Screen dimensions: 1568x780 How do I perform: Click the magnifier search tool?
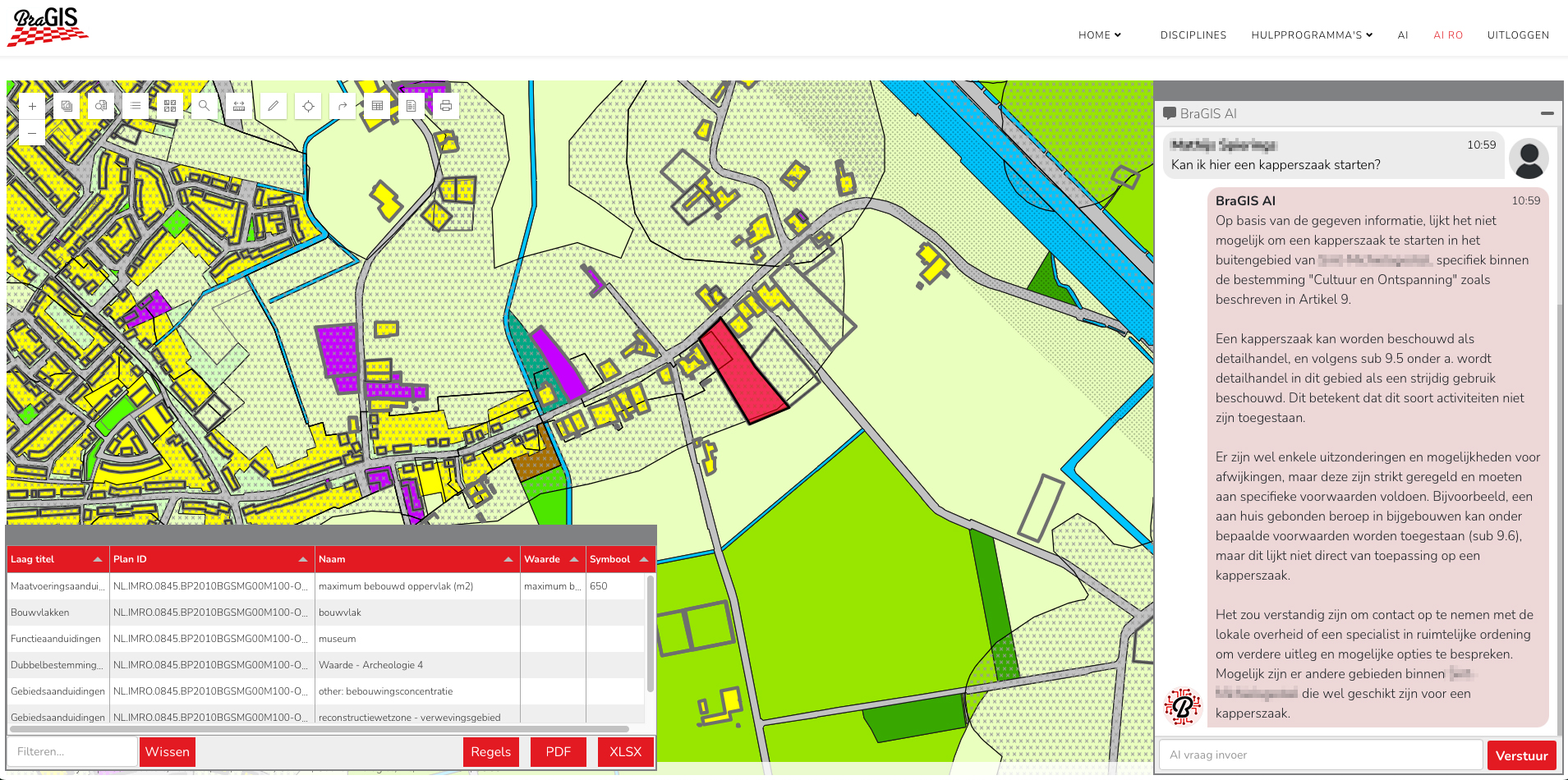tap(205, 106)
